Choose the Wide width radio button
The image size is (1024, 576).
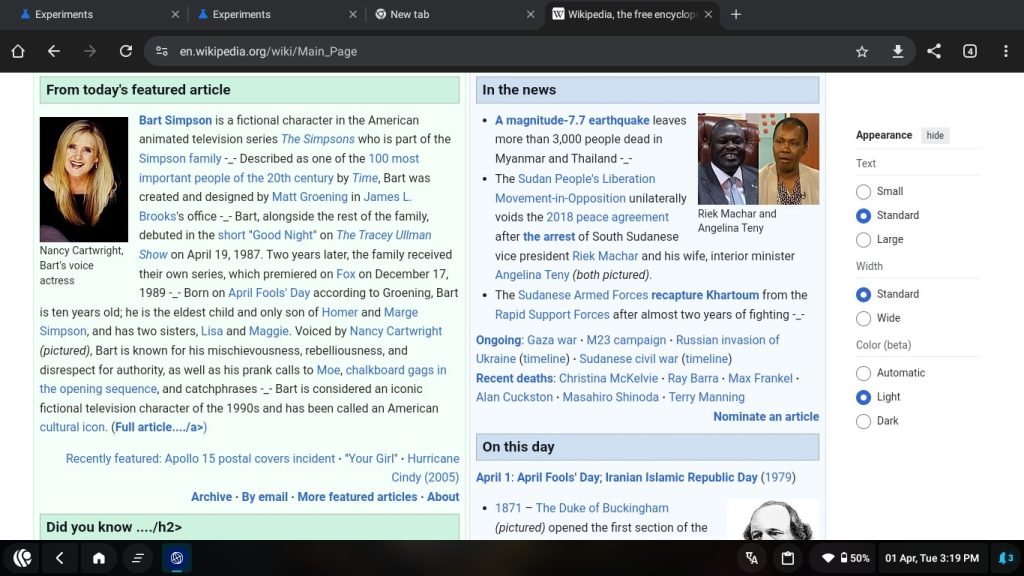[x=864, y=318]
